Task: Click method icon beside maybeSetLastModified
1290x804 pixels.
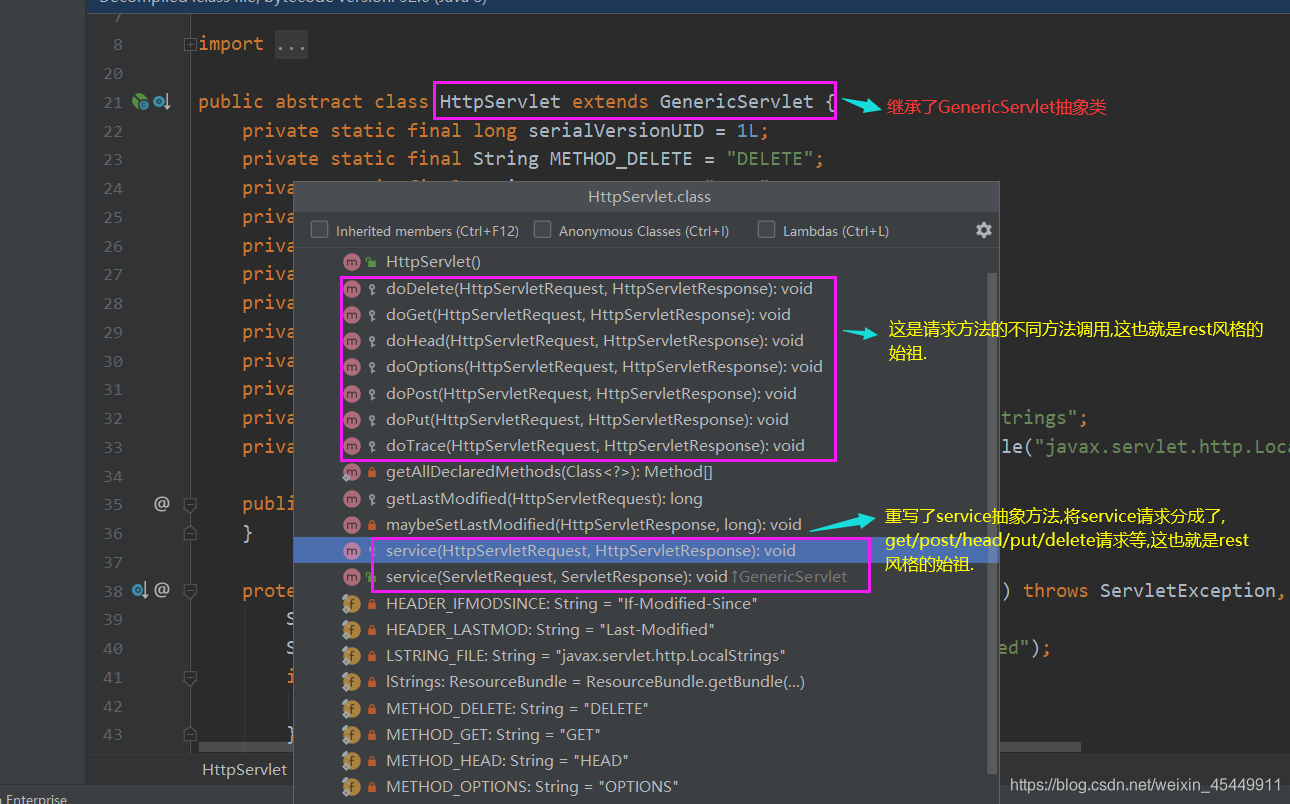Action: coord(351,524)
